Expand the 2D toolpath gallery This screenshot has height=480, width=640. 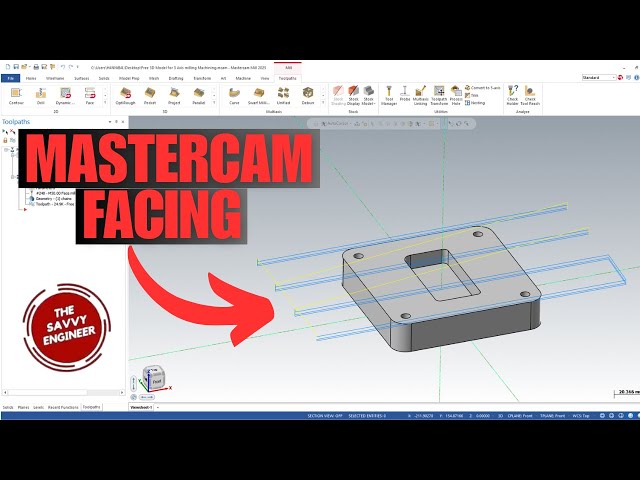(x=105, y=103)
